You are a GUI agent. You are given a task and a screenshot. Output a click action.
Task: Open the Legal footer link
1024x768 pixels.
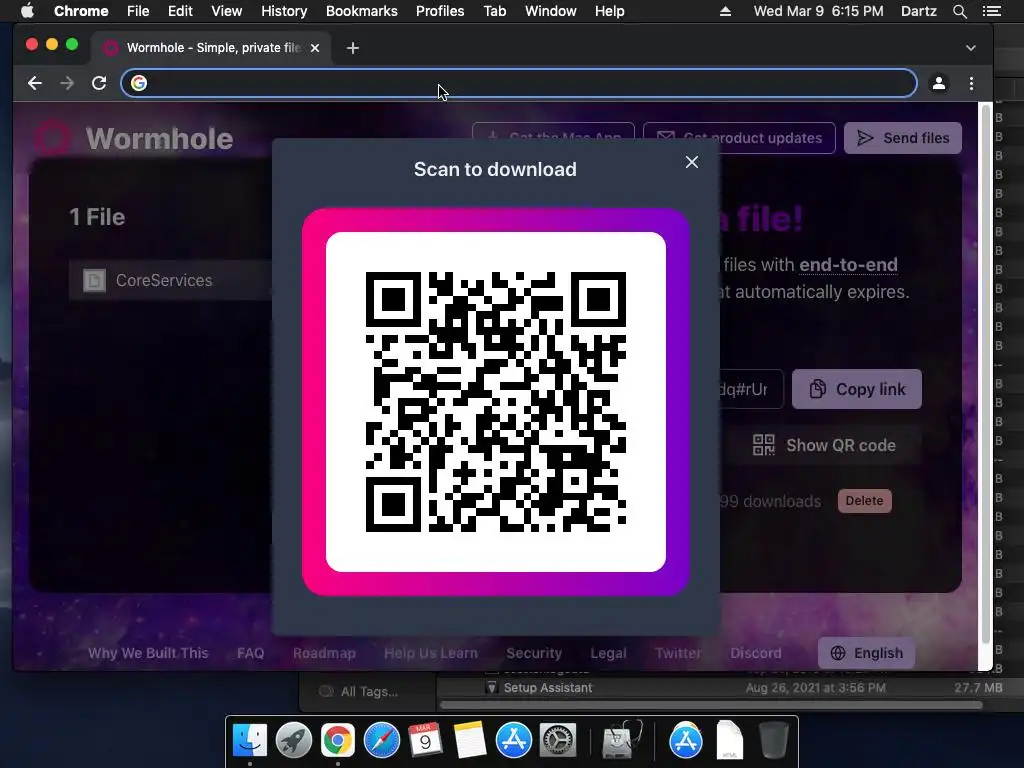click(608, 653)
